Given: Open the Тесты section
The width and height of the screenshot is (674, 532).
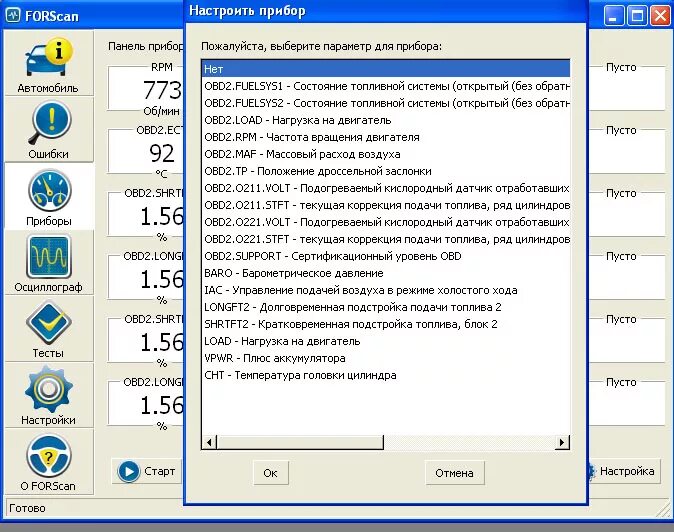Looking at the screenshot, I should click(x=49, y=329).
